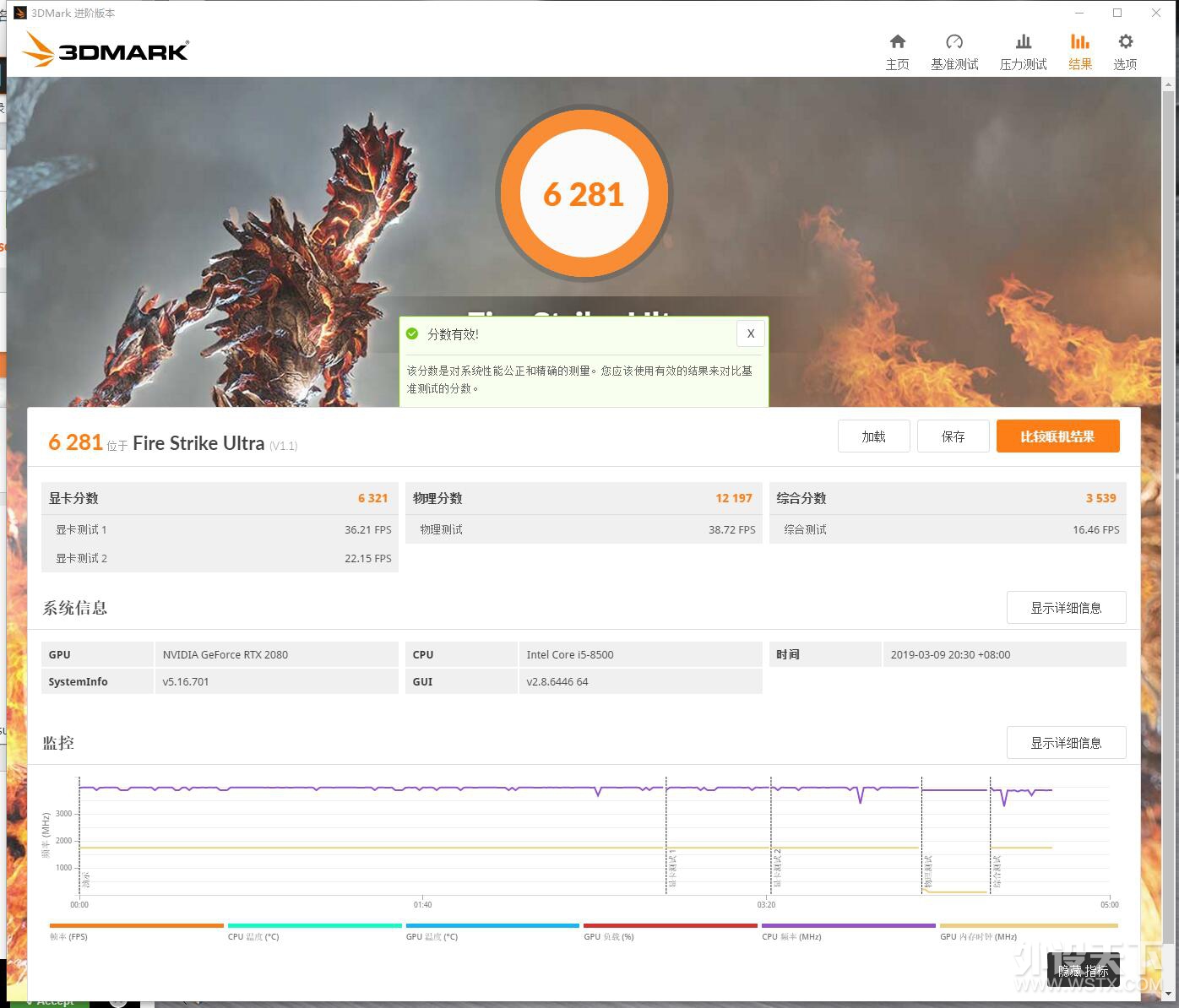Click the green check icon beside 分数有效
This screenshot has height=1008, width=1179.
point(412,333)
